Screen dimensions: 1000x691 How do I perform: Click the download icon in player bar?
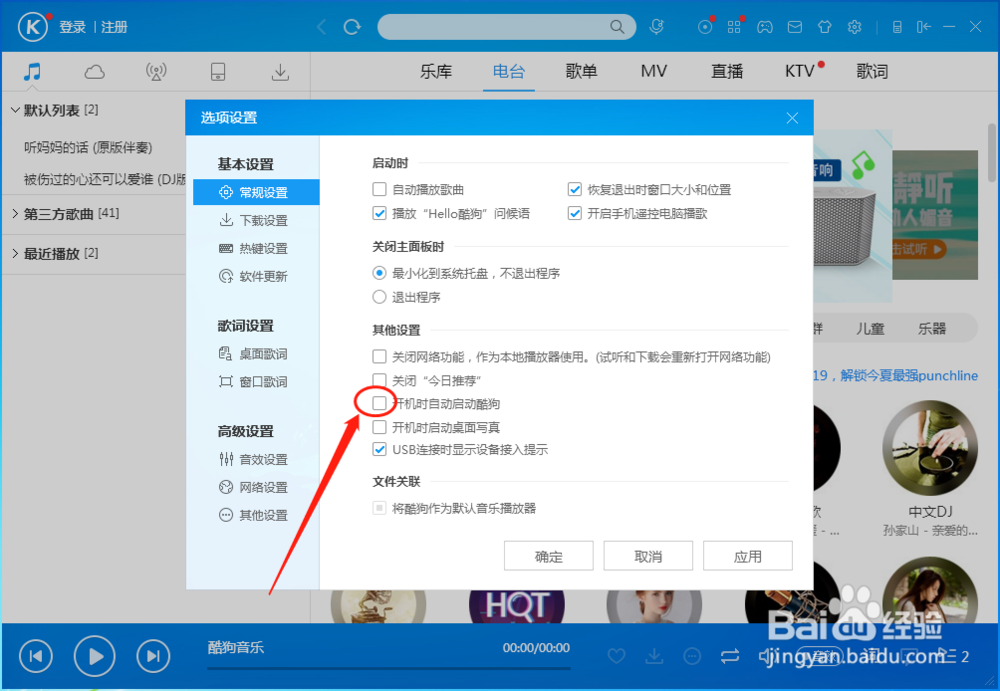coord(654,655)
